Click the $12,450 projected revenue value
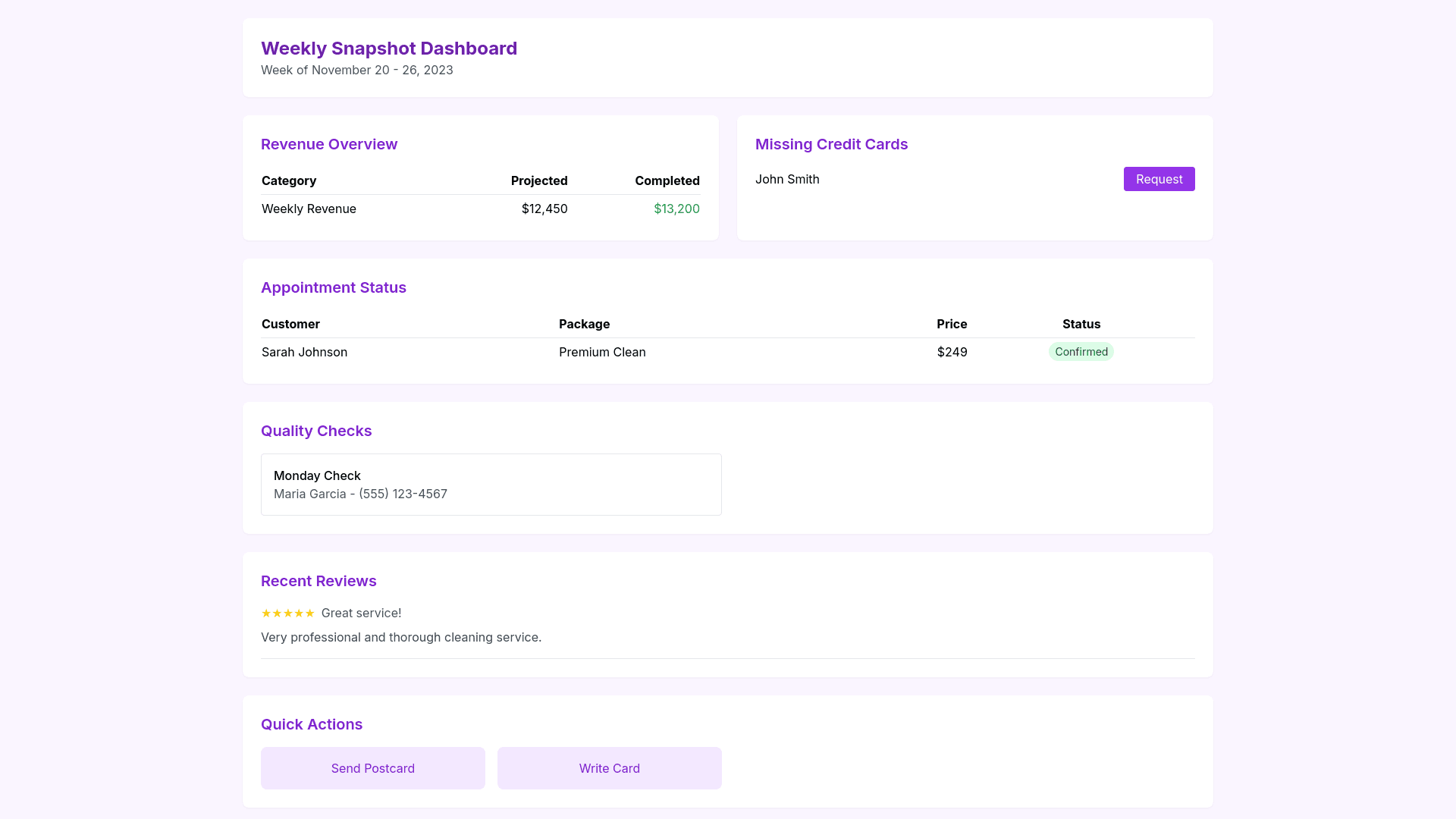The image size is (1456, 819). tap(544, 209)
